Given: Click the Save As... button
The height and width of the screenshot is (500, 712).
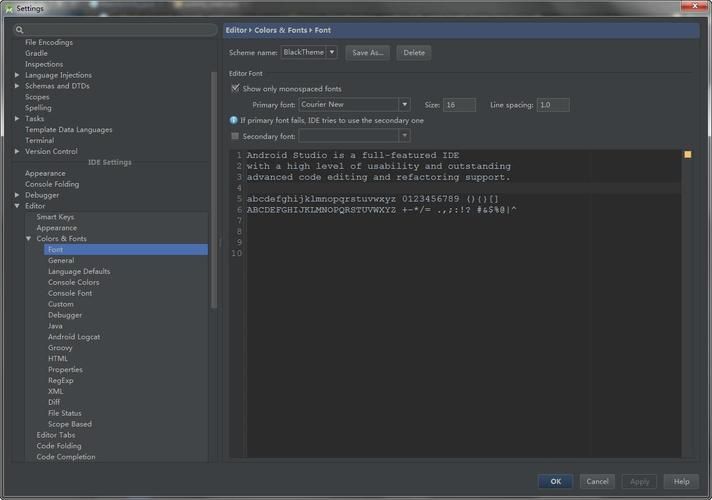Looking at the screenshot, I should 367,52.
